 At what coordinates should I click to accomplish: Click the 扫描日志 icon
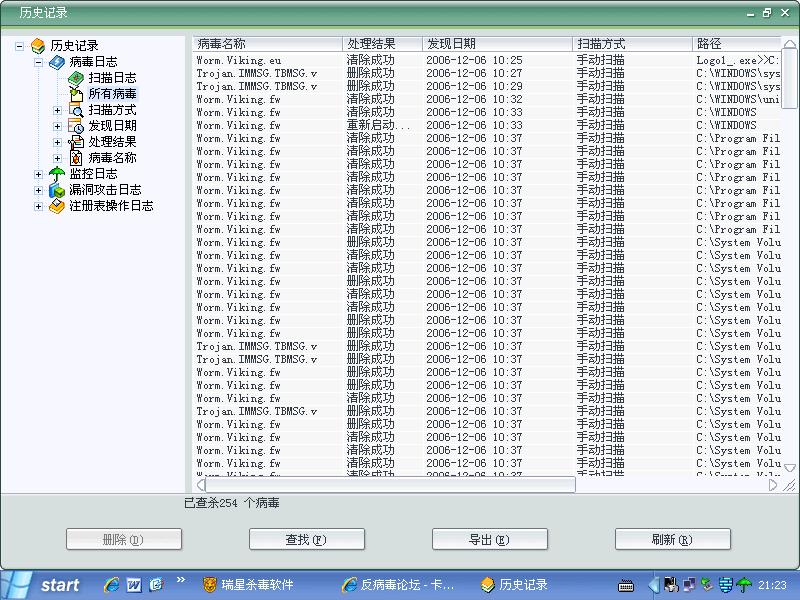coord(76,78)
